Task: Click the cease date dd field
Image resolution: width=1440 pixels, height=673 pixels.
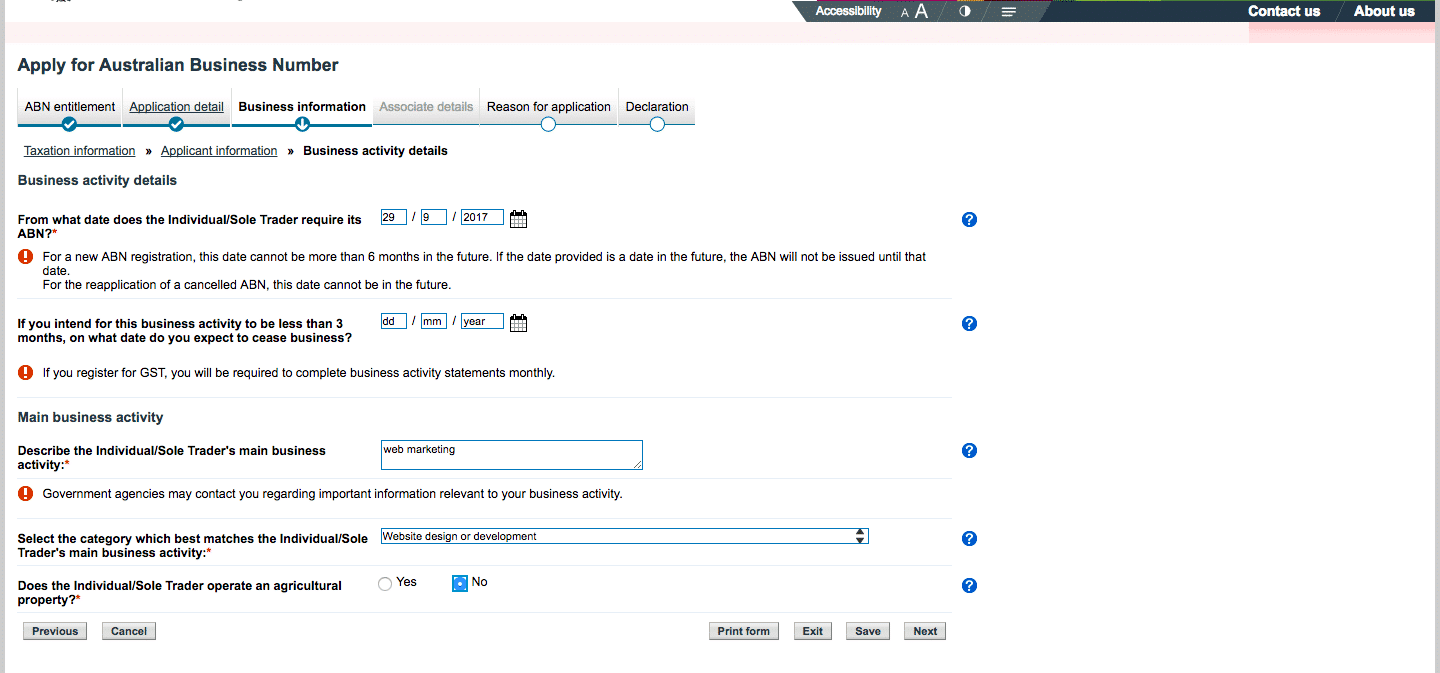Action: tap(394, 321)
